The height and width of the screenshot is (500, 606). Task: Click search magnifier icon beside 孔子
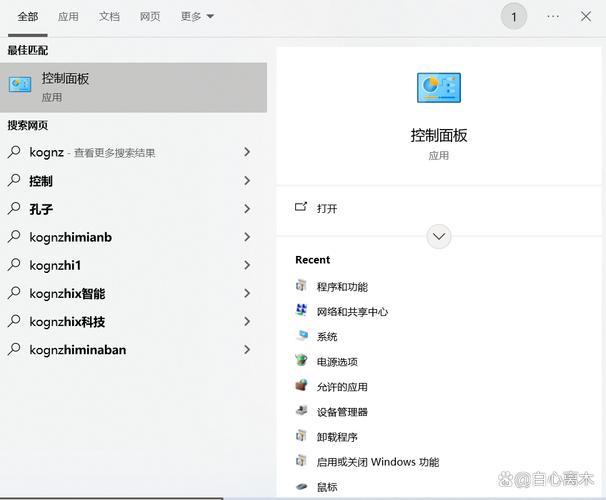pyautogui.click(x=14, y=209)
